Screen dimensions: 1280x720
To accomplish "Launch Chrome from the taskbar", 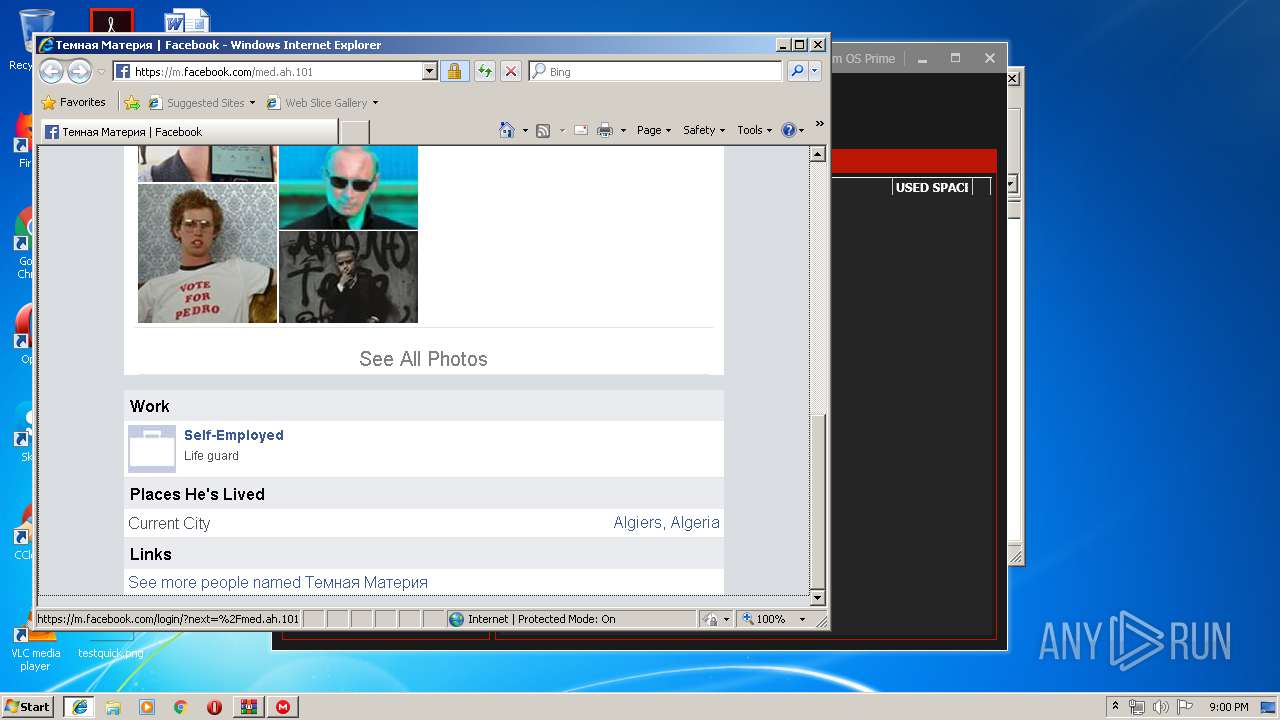I will tap(180, 706).
